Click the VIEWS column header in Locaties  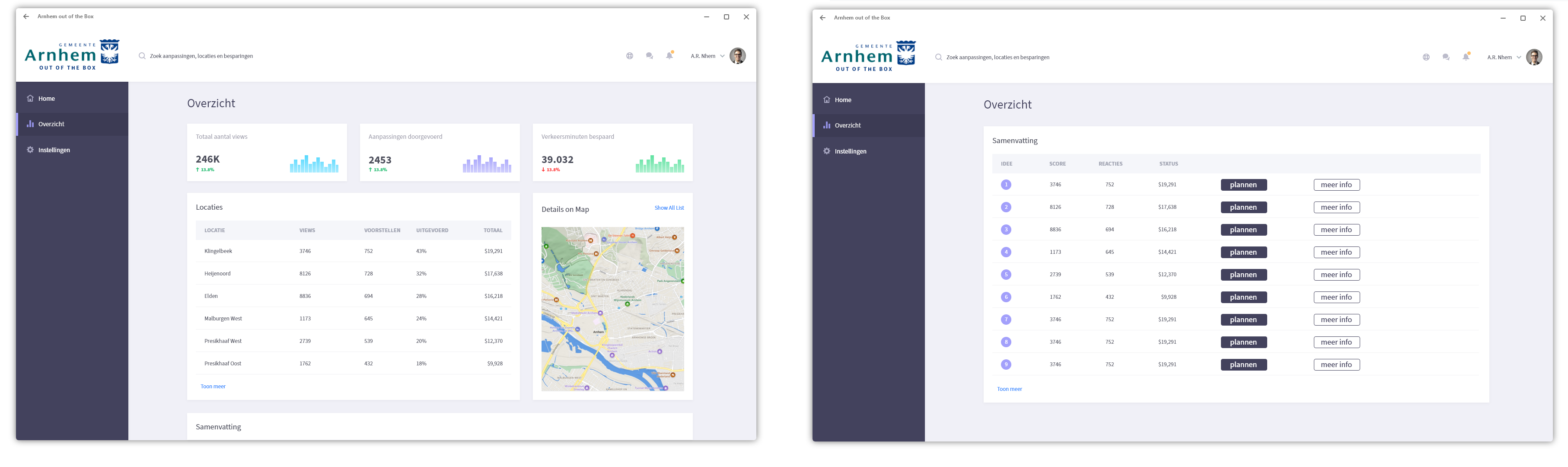[307, 231]
